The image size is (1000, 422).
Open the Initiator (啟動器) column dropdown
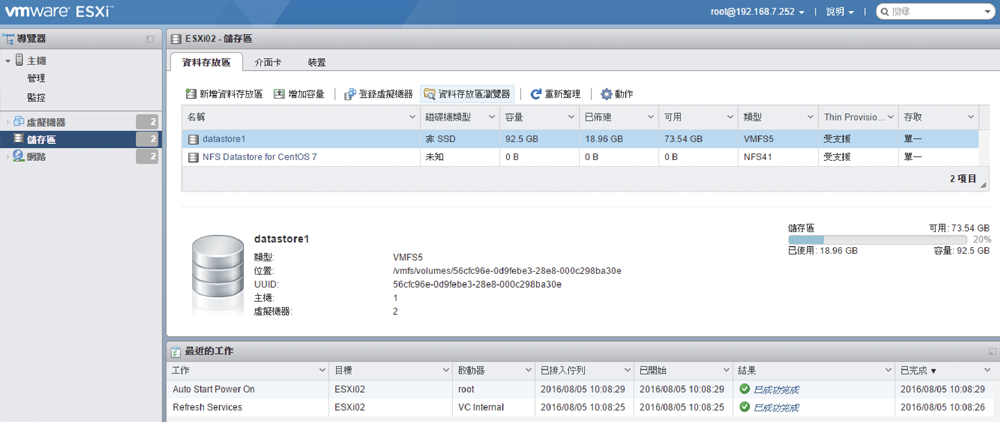click(529, 370)
